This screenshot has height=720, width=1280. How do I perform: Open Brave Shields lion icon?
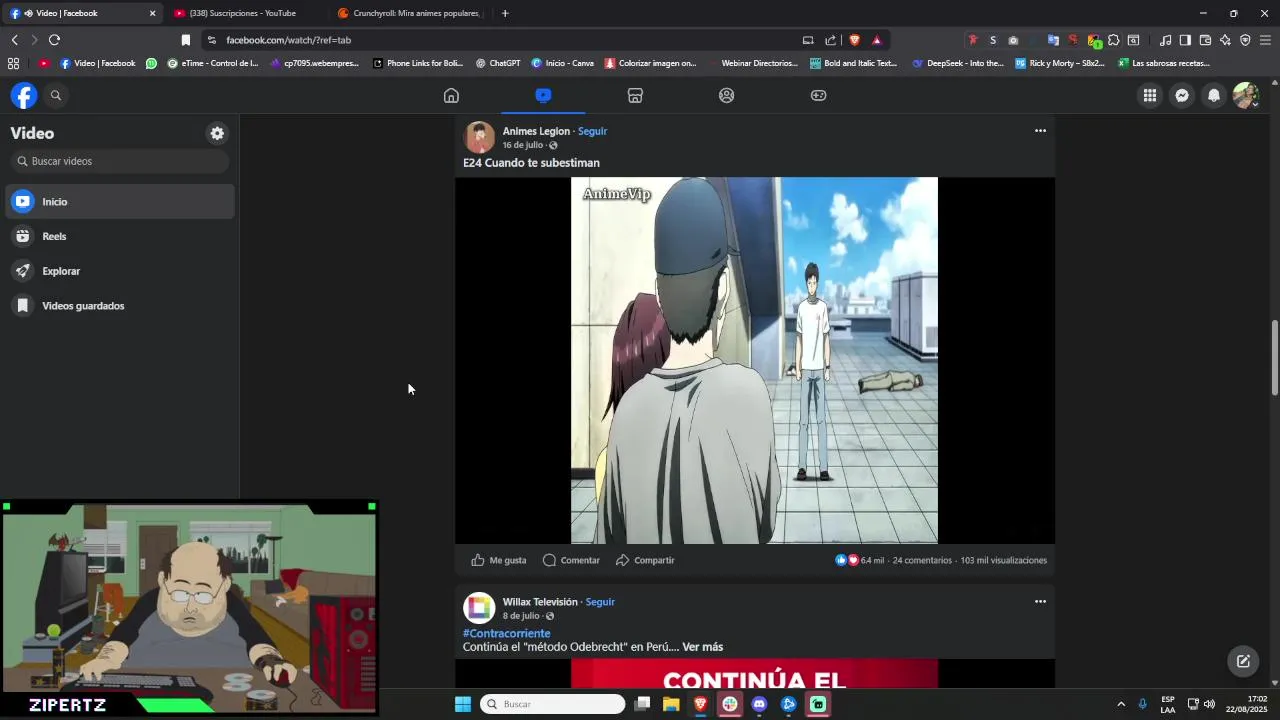[854, 40]
